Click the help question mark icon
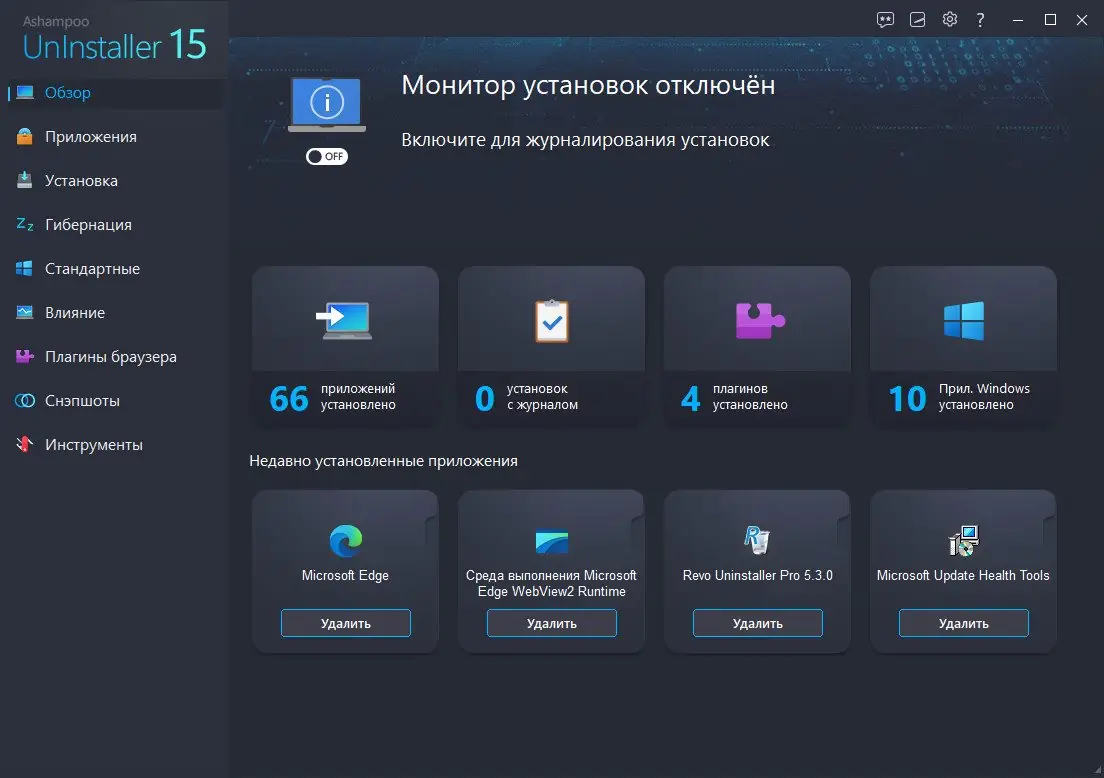 click(x=980, y=19)
